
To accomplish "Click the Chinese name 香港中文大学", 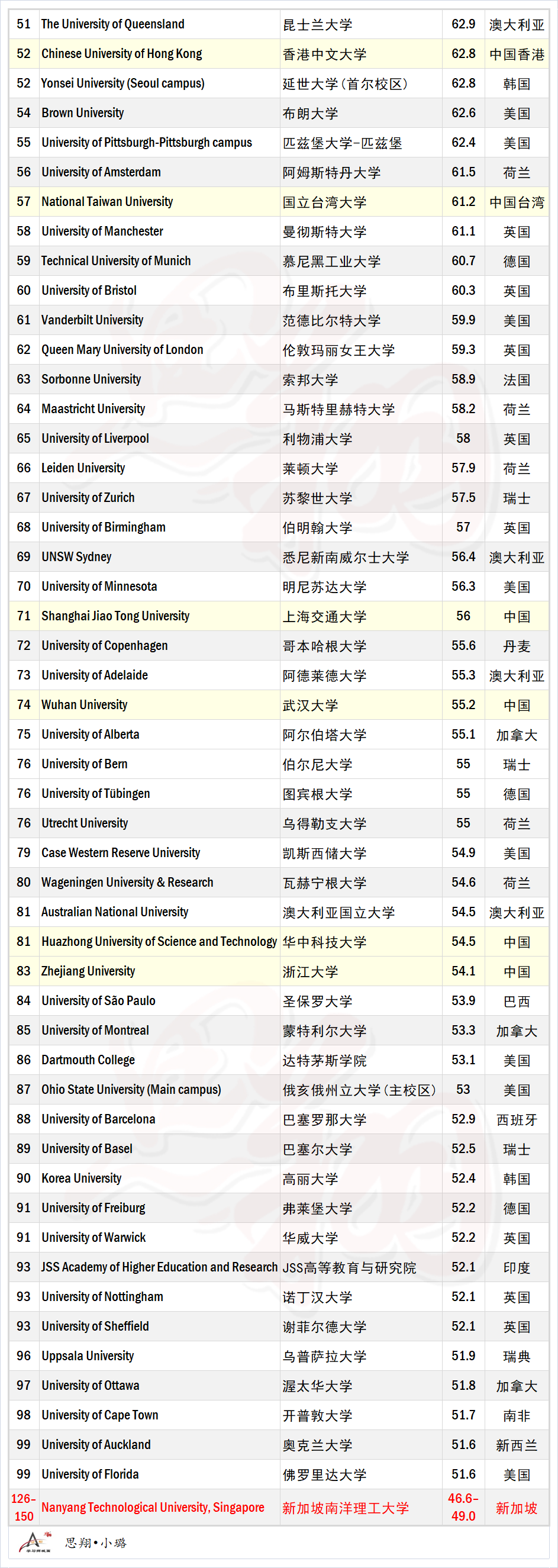I will (324, 54).
